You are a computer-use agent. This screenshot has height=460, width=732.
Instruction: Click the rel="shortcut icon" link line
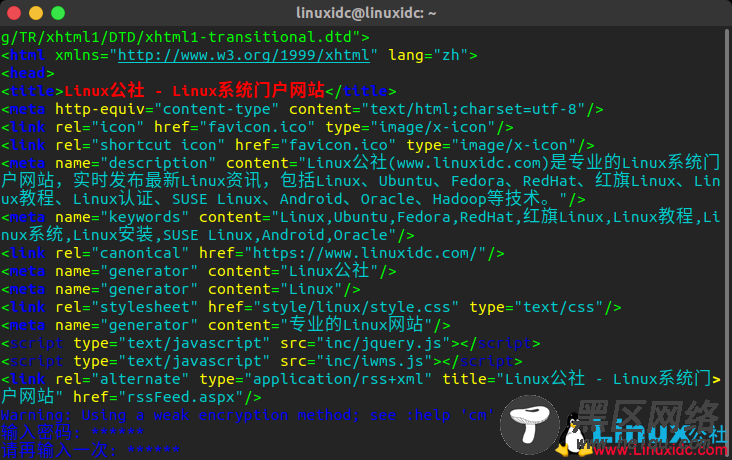point(297,145)
